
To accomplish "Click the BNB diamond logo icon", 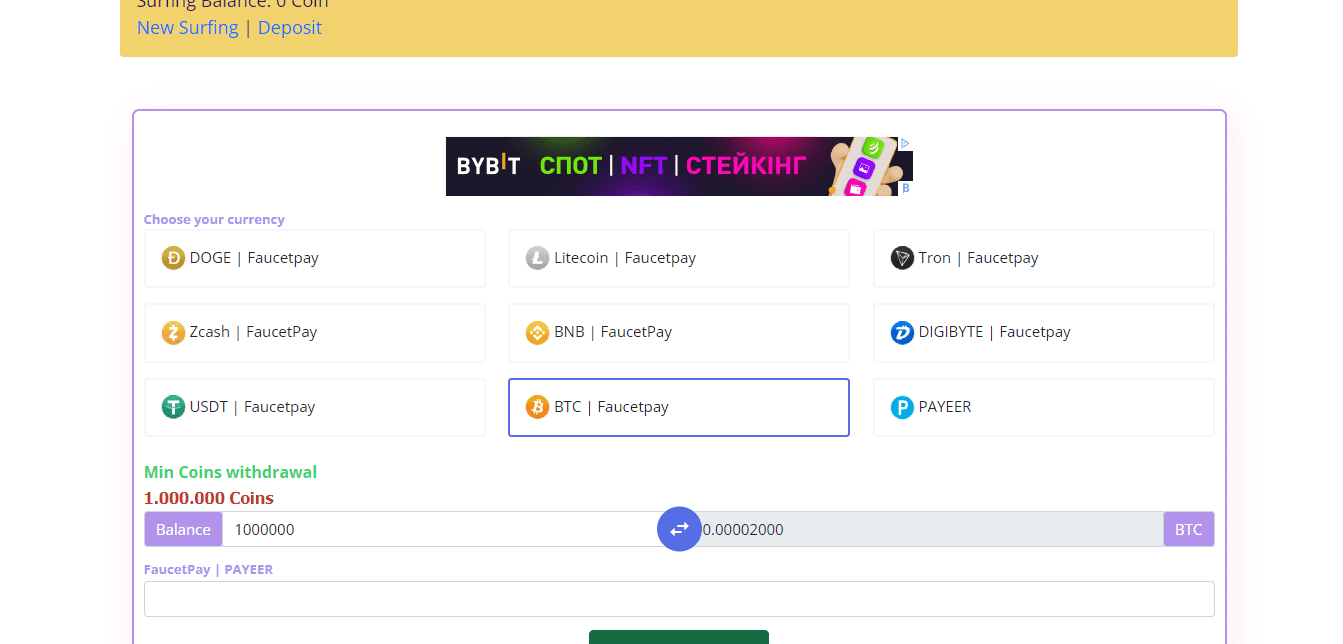I will 538,332.
